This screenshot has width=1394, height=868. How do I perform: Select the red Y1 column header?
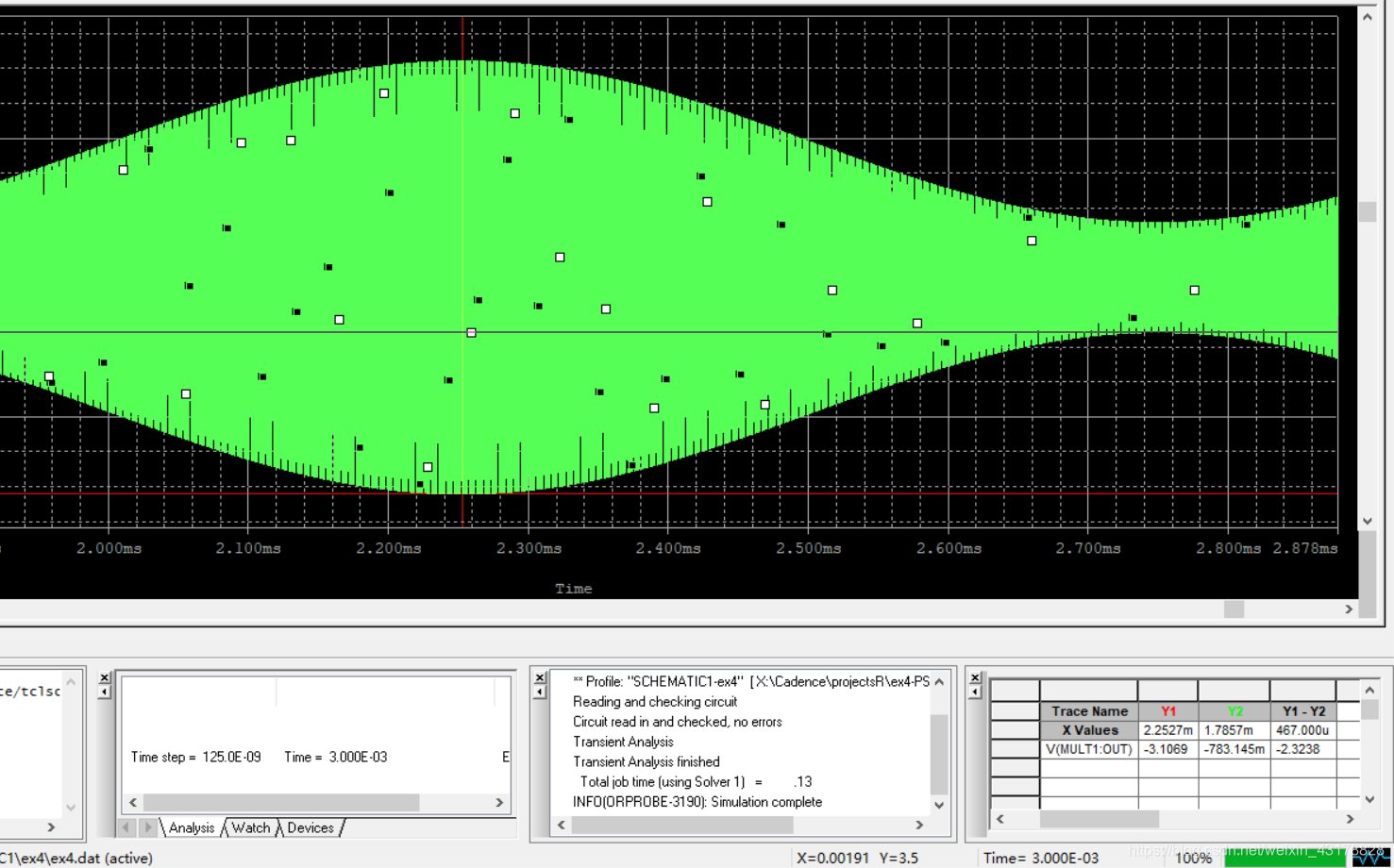click(x=1168, y=711)
